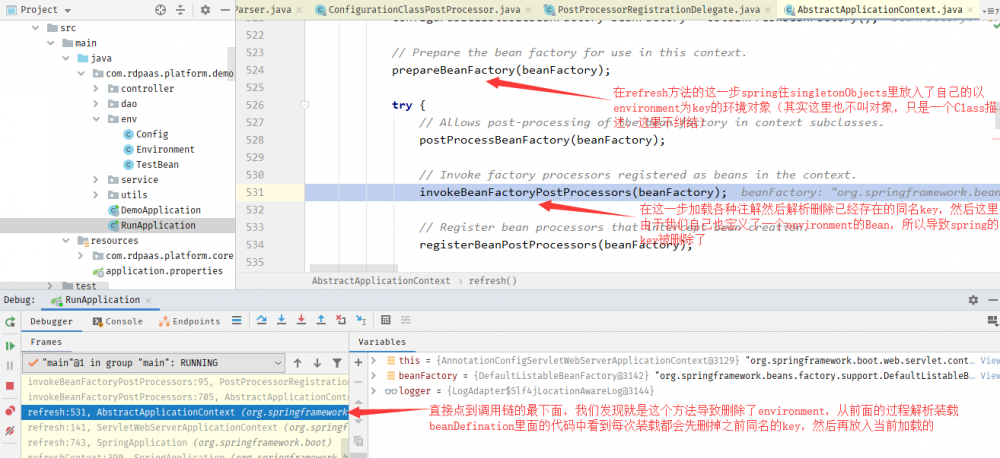Open the Endpoints tab
The height and width of the screenshot is (458, 1000).
(x=189, y=321)
